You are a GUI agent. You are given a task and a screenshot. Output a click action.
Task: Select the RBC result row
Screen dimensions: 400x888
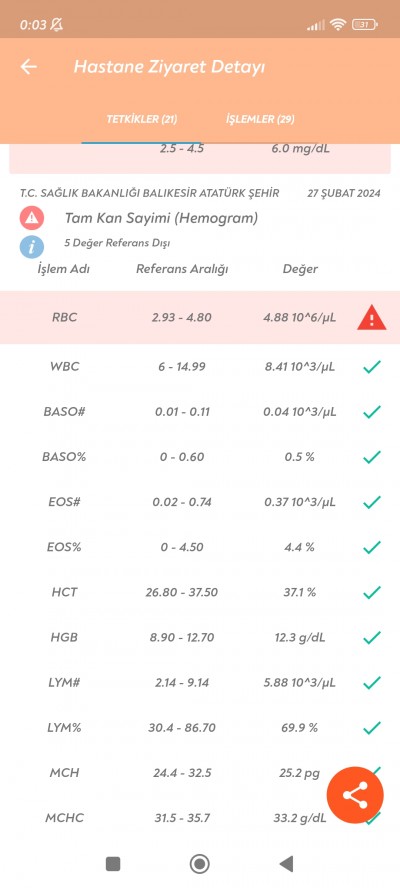click(x=200, y=317)
